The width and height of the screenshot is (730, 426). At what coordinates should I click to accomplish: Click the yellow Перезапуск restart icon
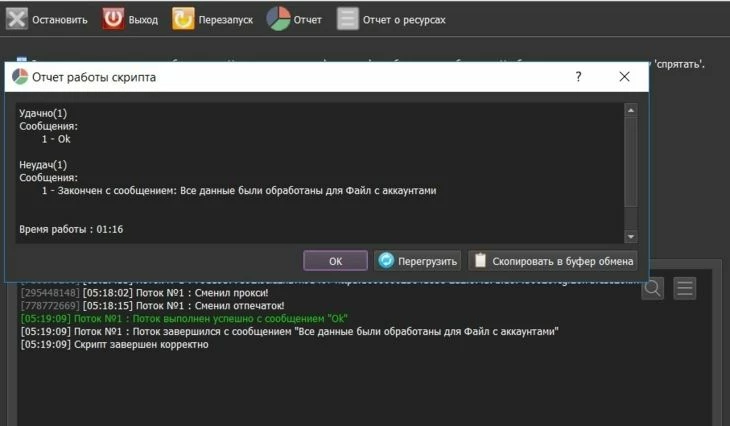point(183,19)
